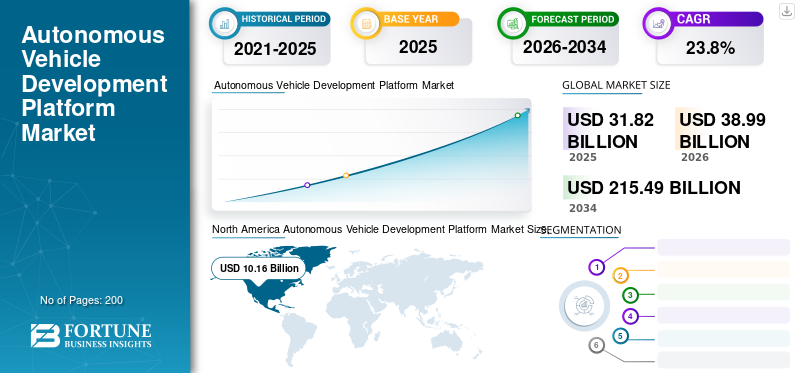Click the CAGR growth icon
Image resolution: width=800 pixels, height=373 pixels.
(657, 23)
